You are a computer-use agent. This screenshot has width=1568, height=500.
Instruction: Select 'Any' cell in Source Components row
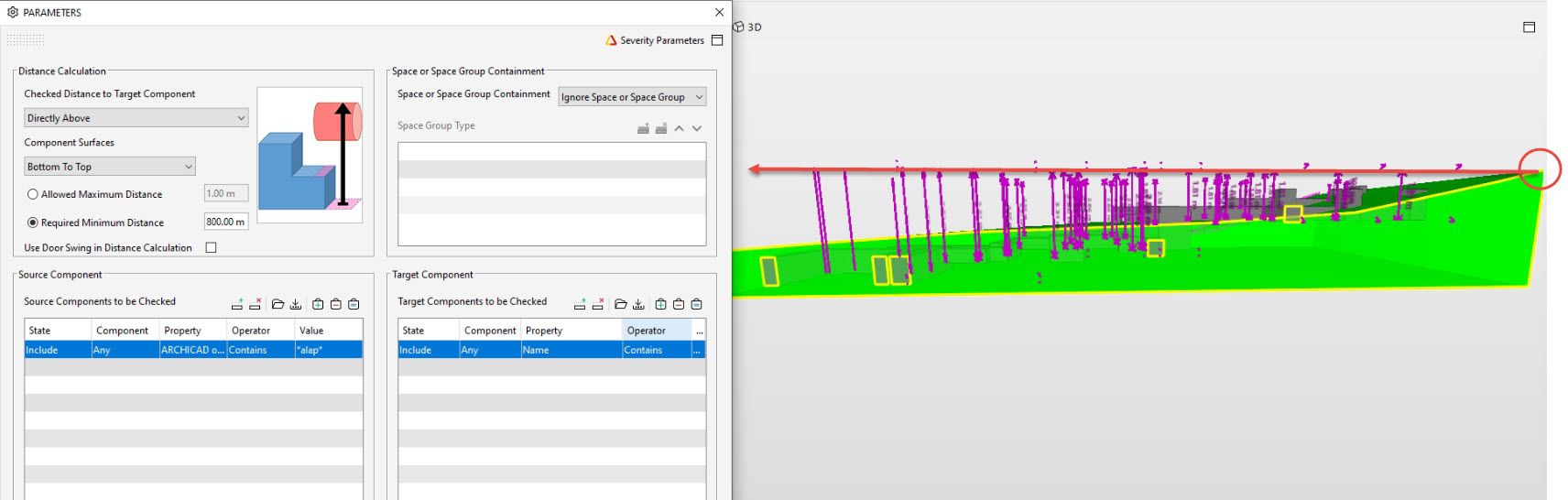[x=125, y=350]
